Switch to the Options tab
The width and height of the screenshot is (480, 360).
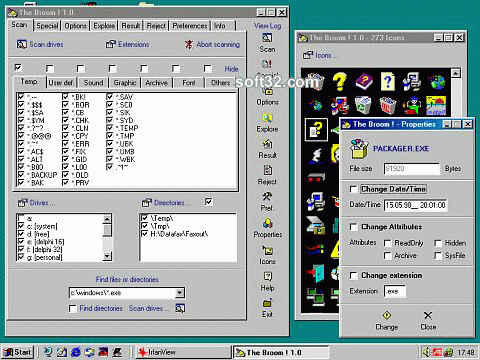pyautogui.click(x=75, y=26)
